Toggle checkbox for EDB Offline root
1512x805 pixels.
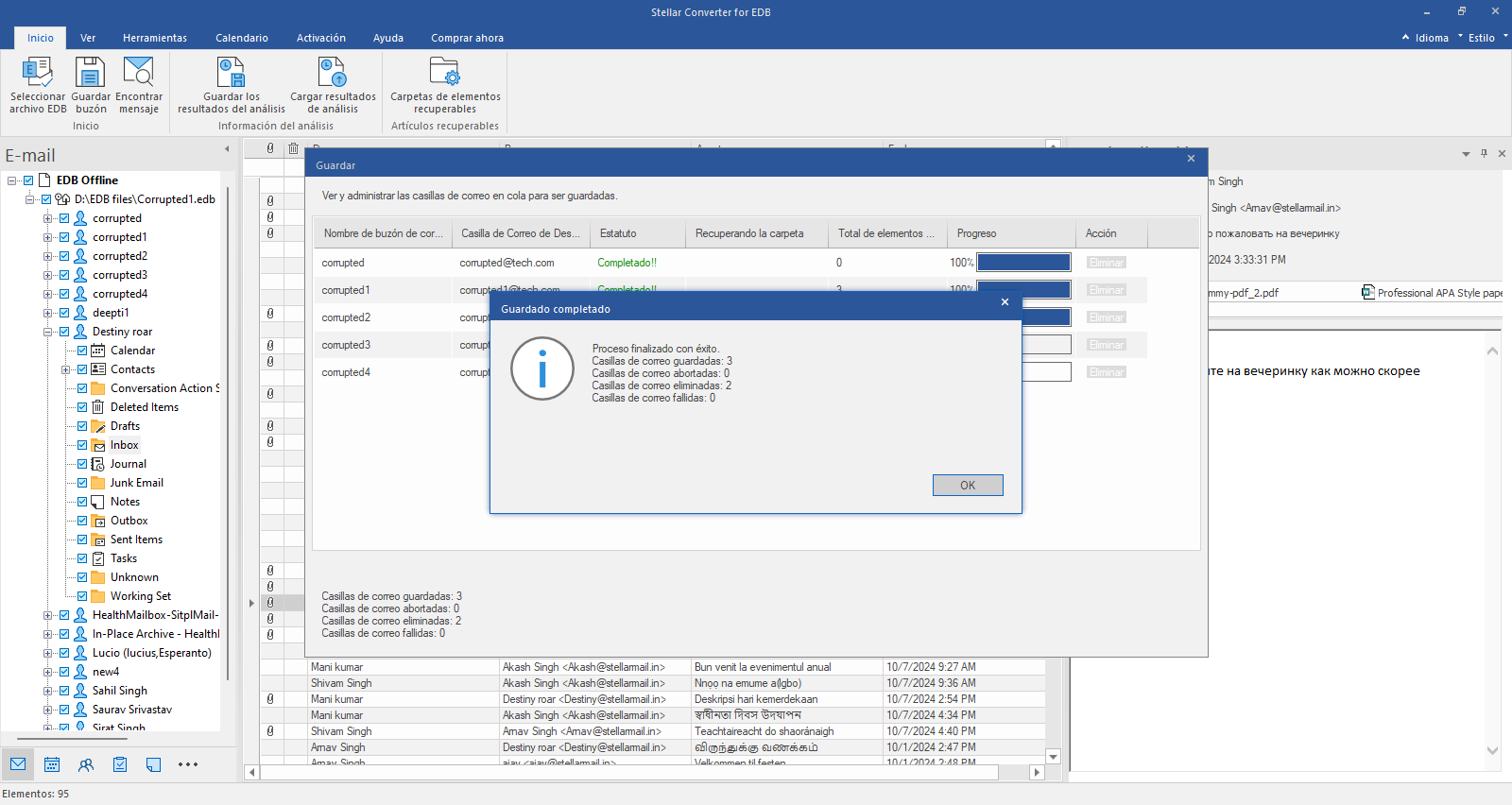[x=28, y=180]
